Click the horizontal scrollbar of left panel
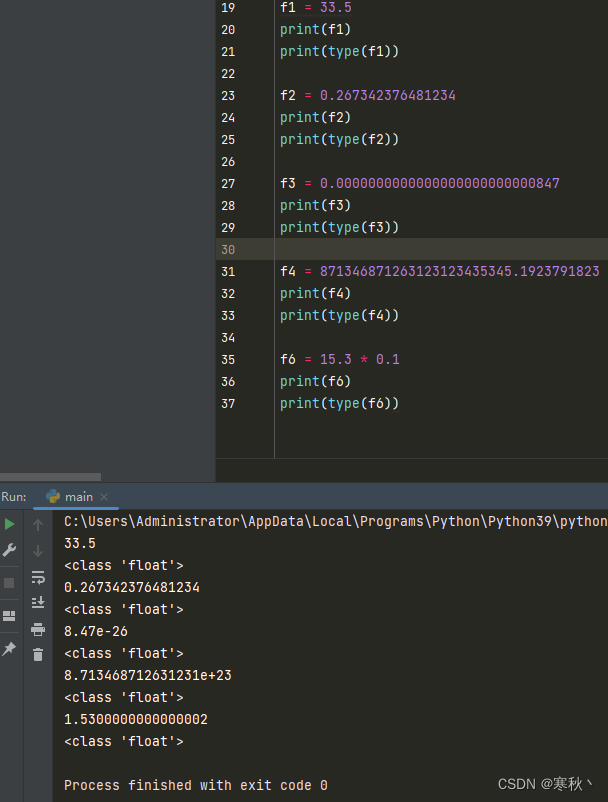This screenshot has height=802, width=608. 50,477
